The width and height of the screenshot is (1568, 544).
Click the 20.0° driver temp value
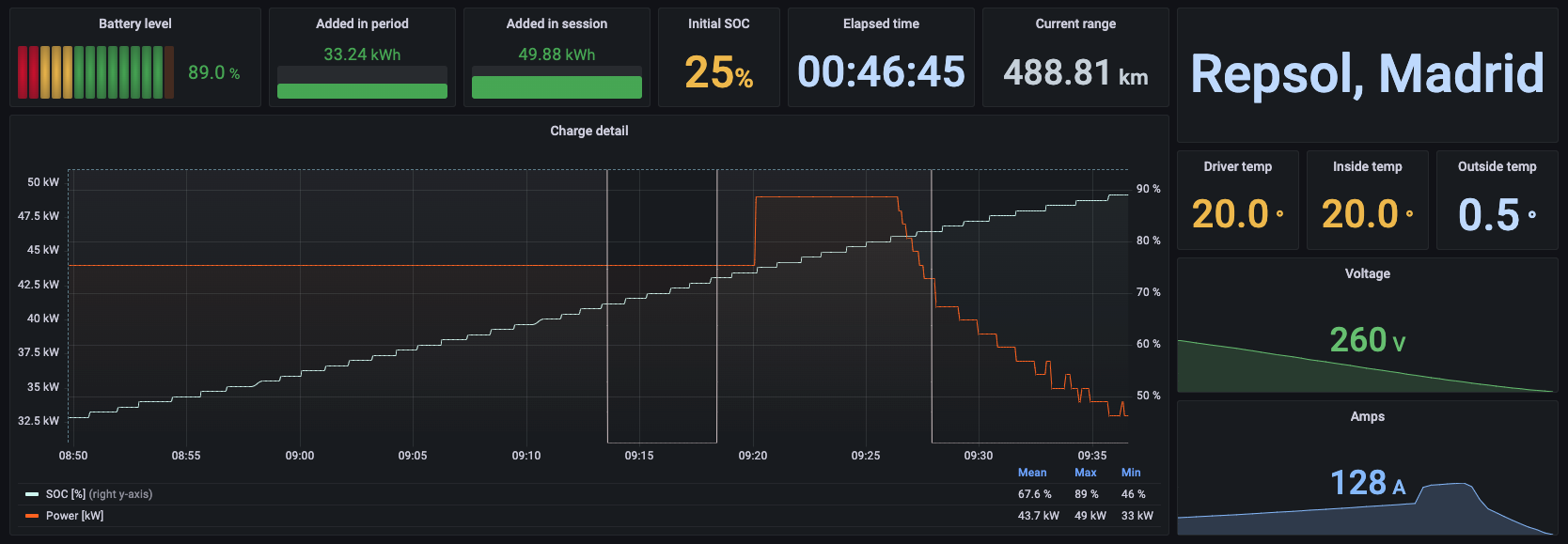click(1237, 214)
